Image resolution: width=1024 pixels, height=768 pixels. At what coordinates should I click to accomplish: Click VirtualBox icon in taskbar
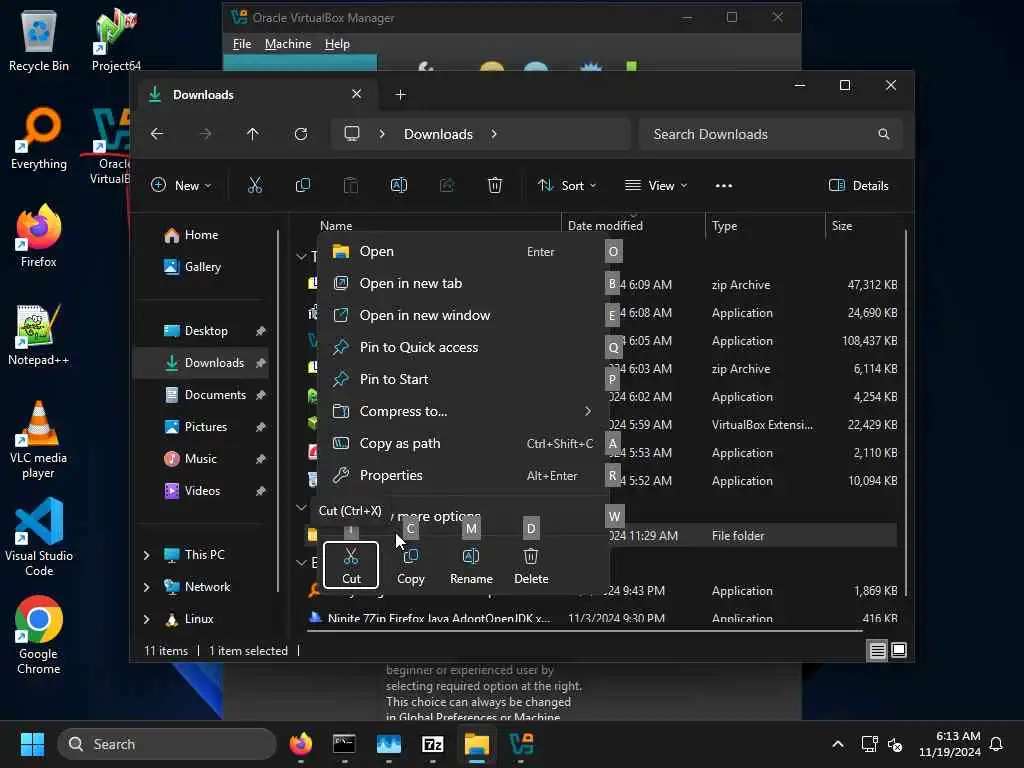[521, 744]
